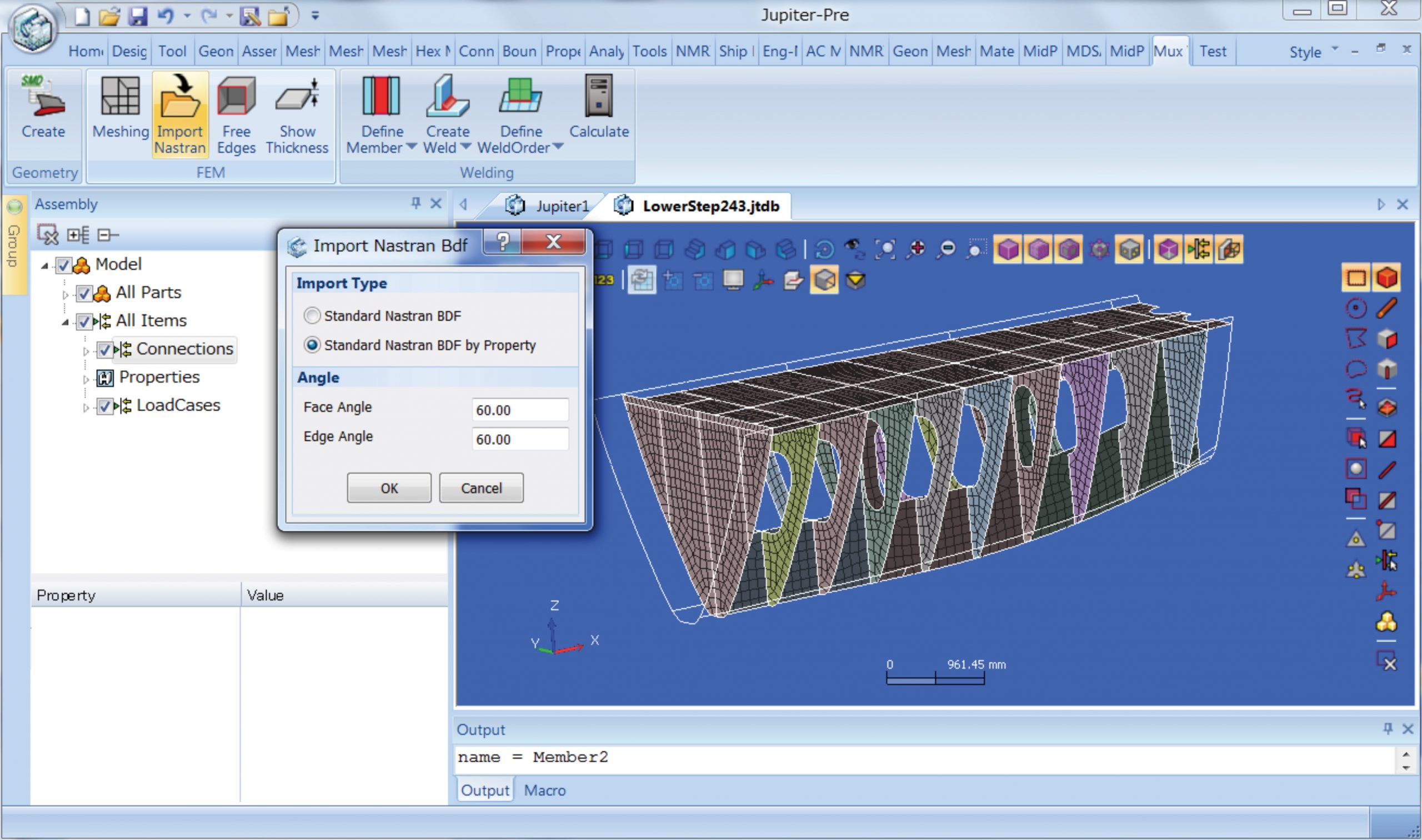Toggle the Connections checkbox
The image size is (1422, 840).
click(x=105, y=350)
